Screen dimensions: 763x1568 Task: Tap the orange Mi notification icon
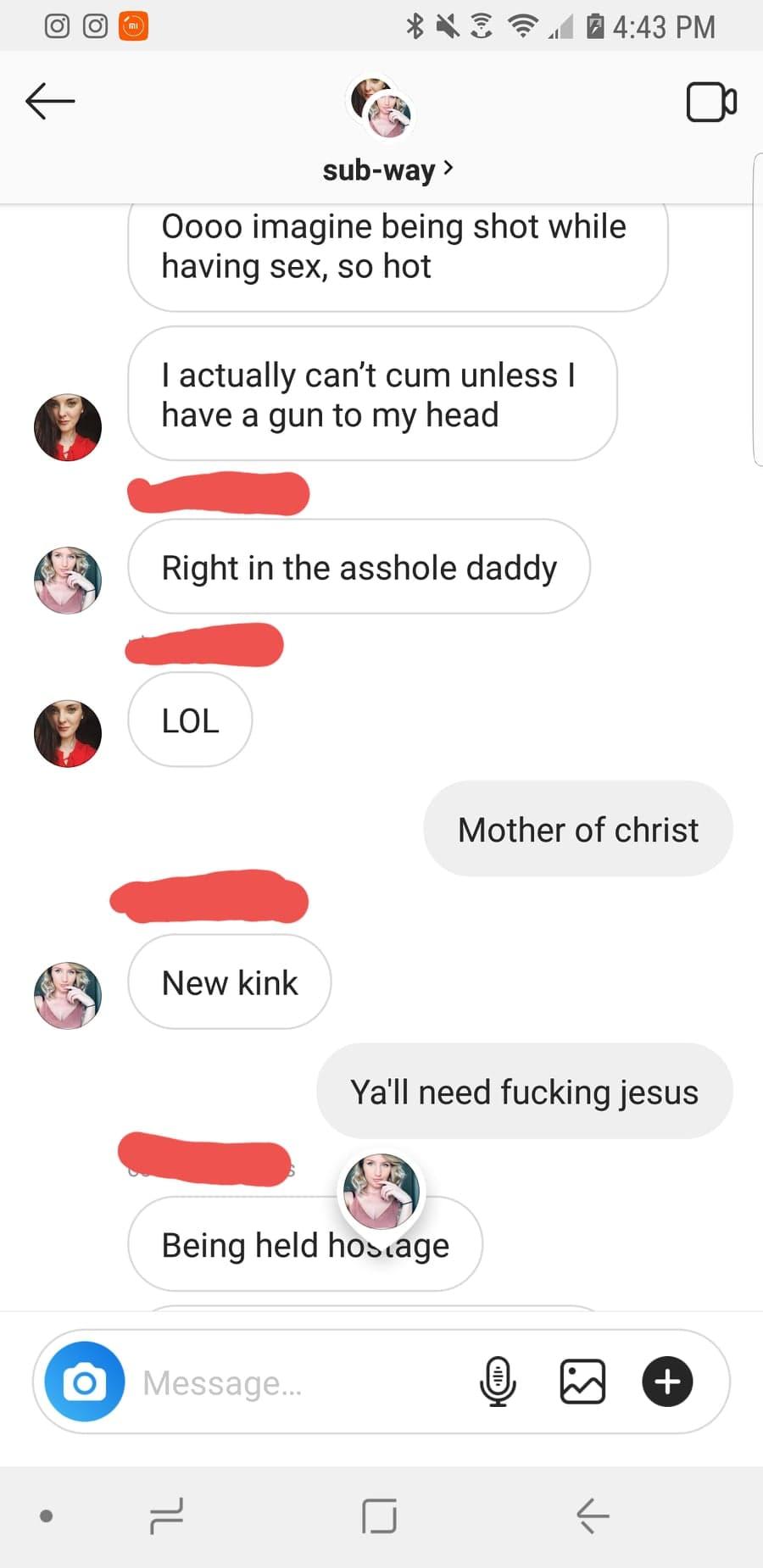133,26
